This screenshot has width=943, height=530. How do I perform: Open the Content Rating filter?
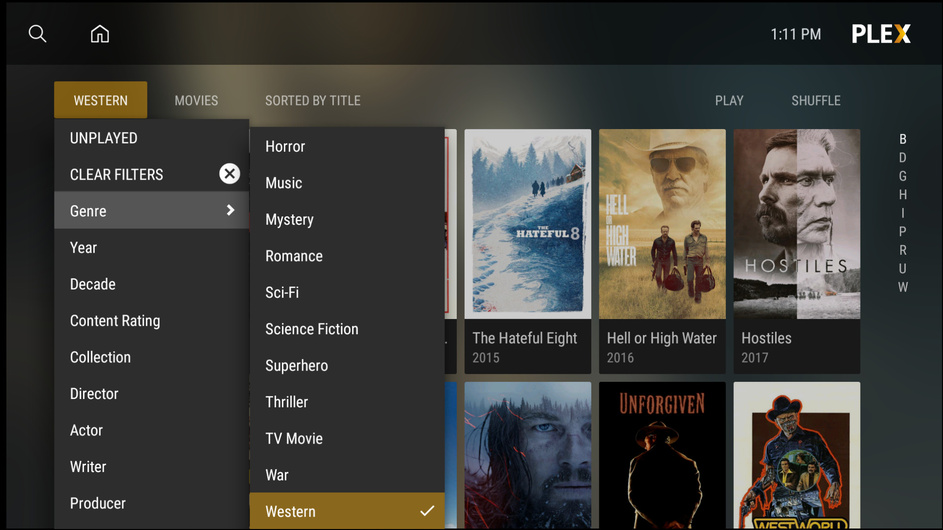[x=152, y=321]
